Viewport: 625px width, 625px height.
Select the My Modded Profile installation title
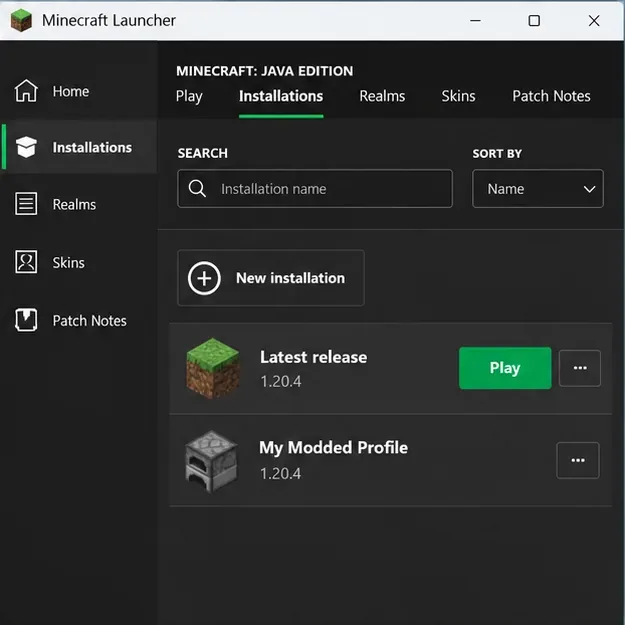point(333,447)
